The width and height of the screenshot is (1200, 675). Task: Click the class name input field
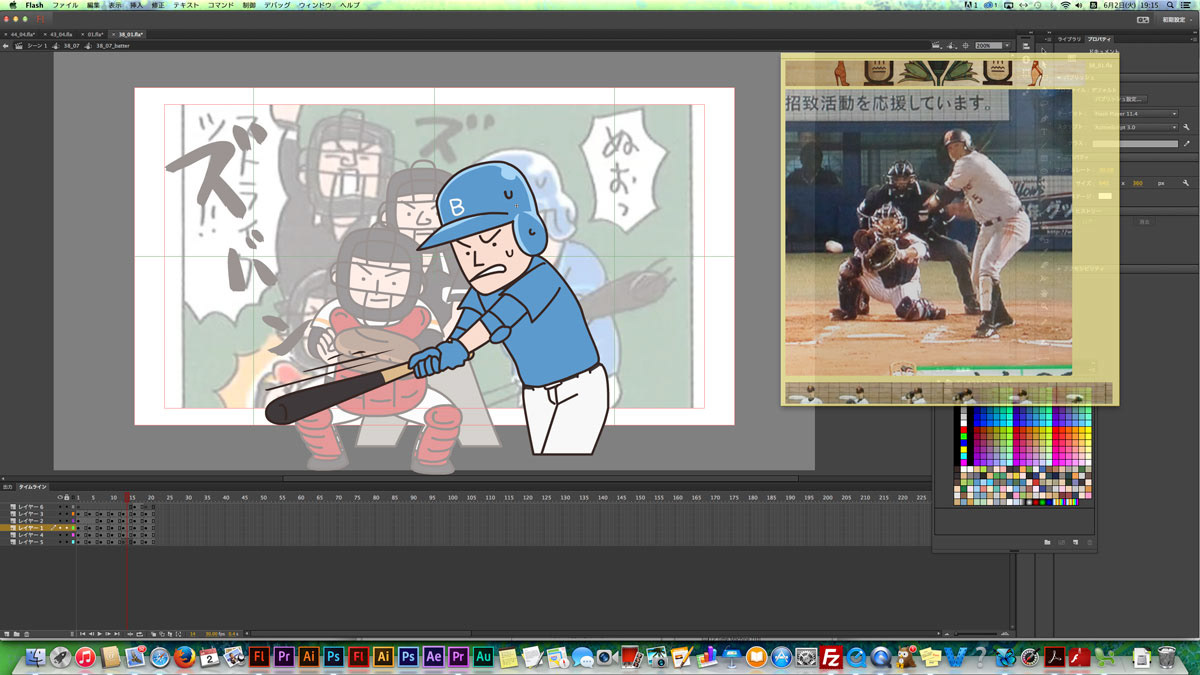(1135, 143)
